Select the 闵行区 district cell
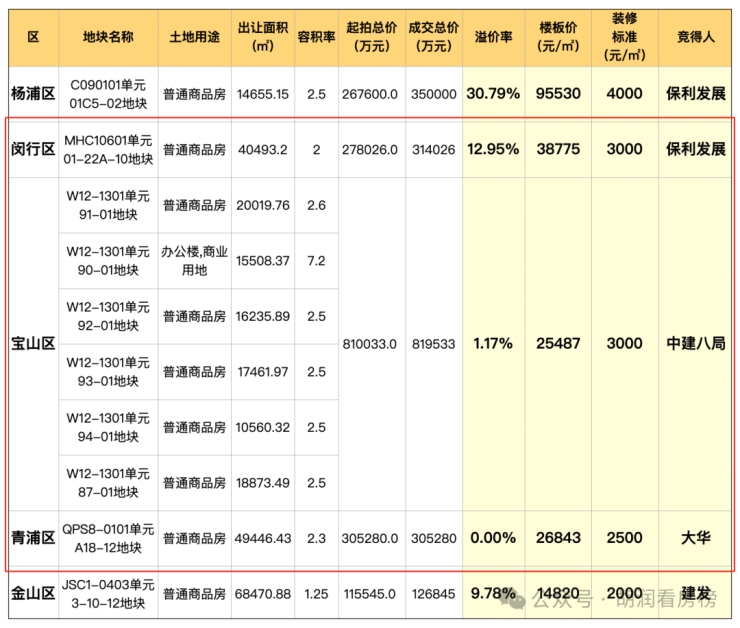 pos(32,149)
